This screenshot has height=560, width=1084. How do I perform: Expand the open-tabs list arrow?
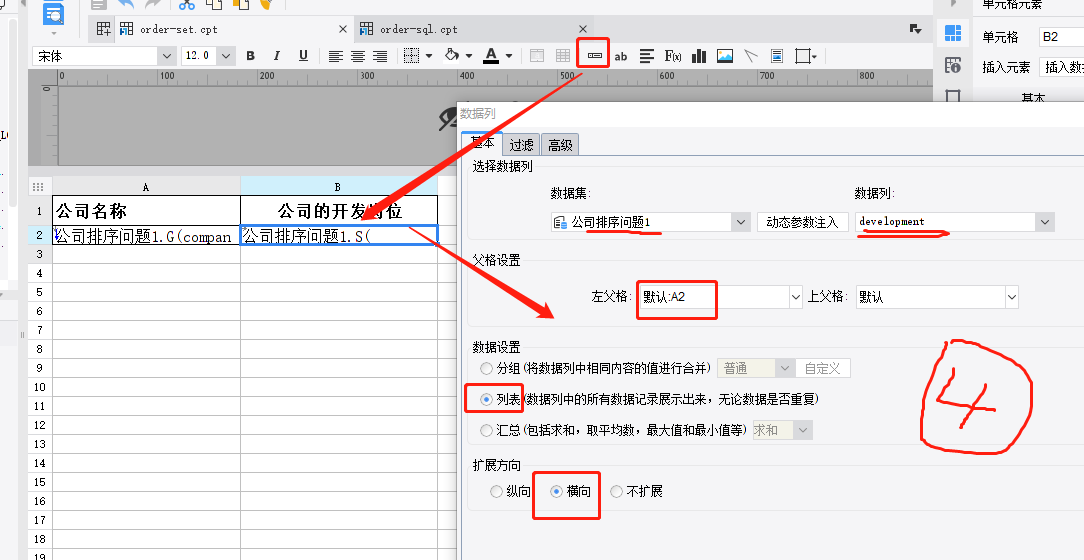pyautogui.click(x=915, y=29)
